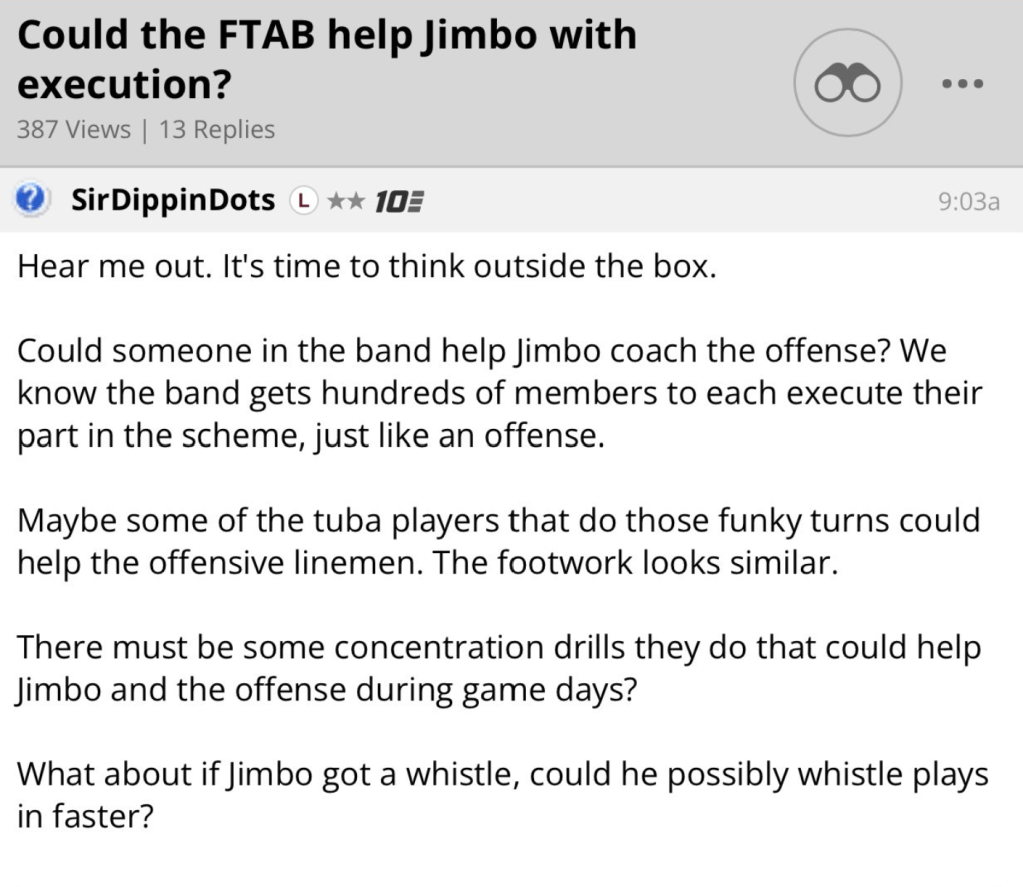
Task: Click the paragraph about the band coaching offense
Action: (x=500, y=395)
